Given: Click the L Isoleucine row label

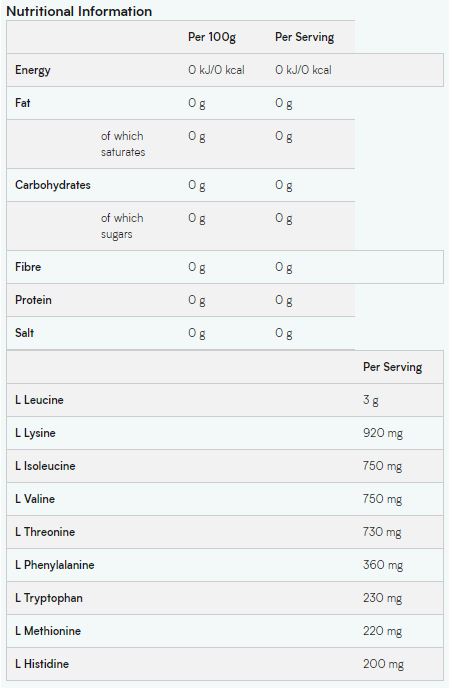Looking at the screenshot, I should [45, 466].
